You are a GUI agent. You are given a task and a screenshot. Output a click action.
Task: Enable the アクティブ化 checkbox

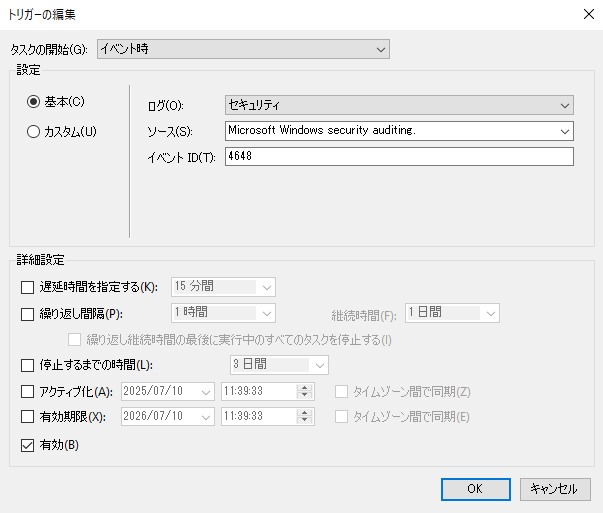(x=27, y=392)
